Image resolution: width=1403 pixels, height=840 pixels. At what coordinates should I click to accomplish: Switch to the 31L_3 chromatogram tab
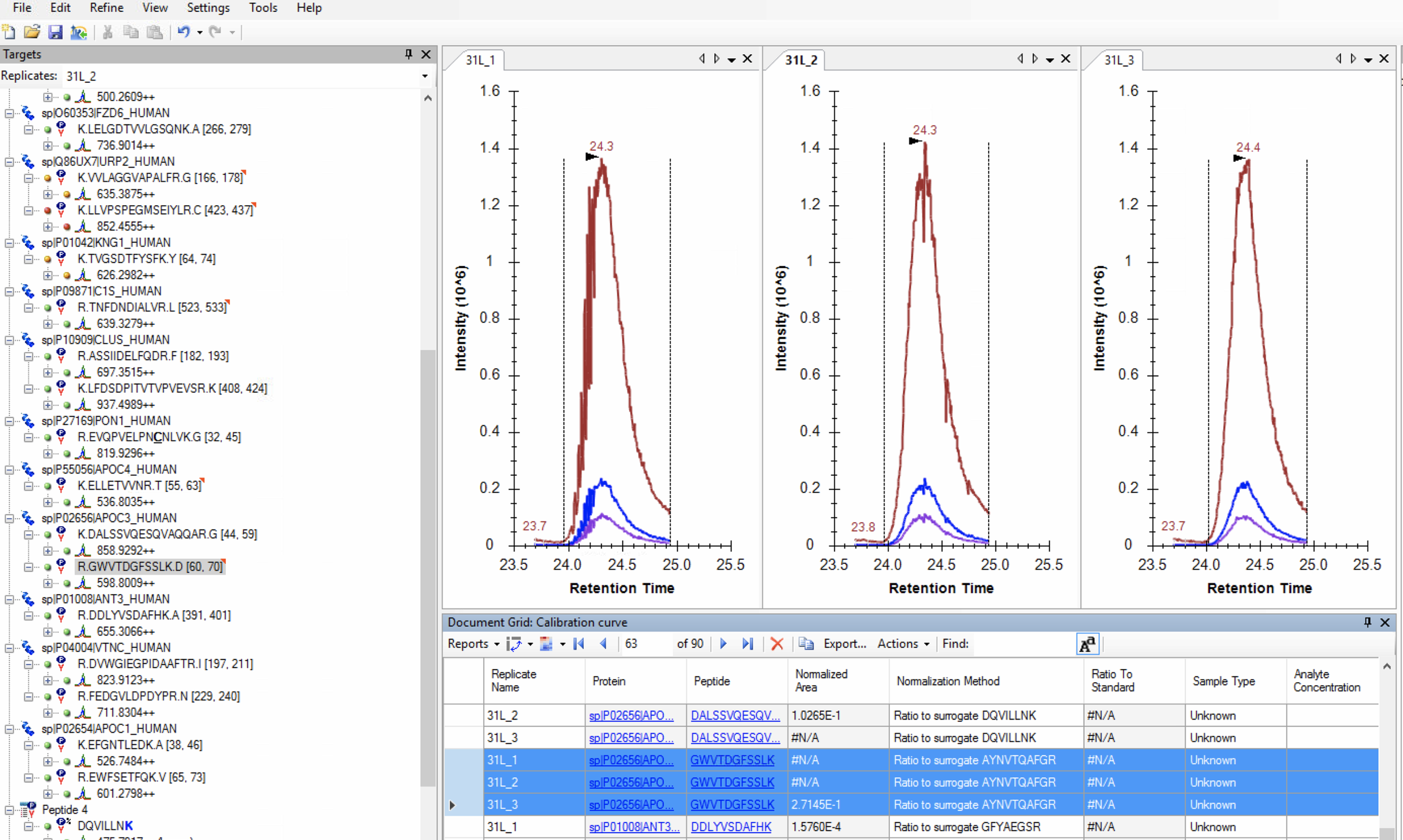point(1118,60)
